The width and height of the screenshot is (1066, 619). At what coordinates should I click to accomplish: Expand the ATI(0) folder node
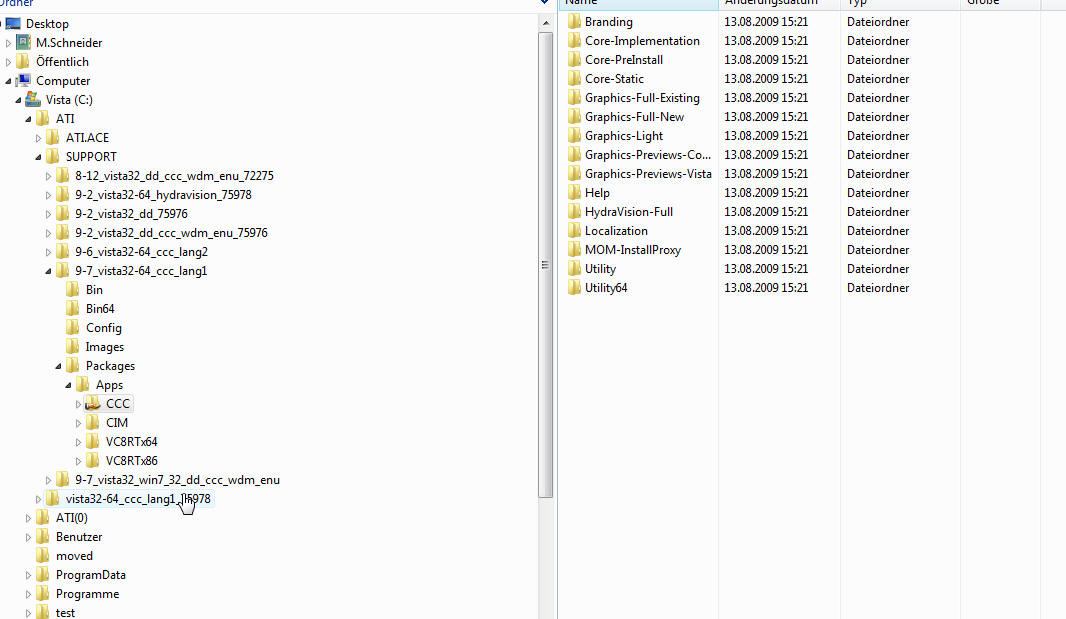(x=29, y=518)
